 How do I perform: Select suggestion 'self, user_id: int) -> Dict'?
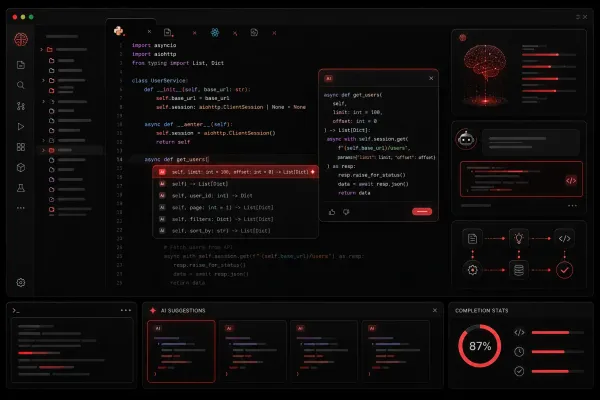click(x=235, y=196)
